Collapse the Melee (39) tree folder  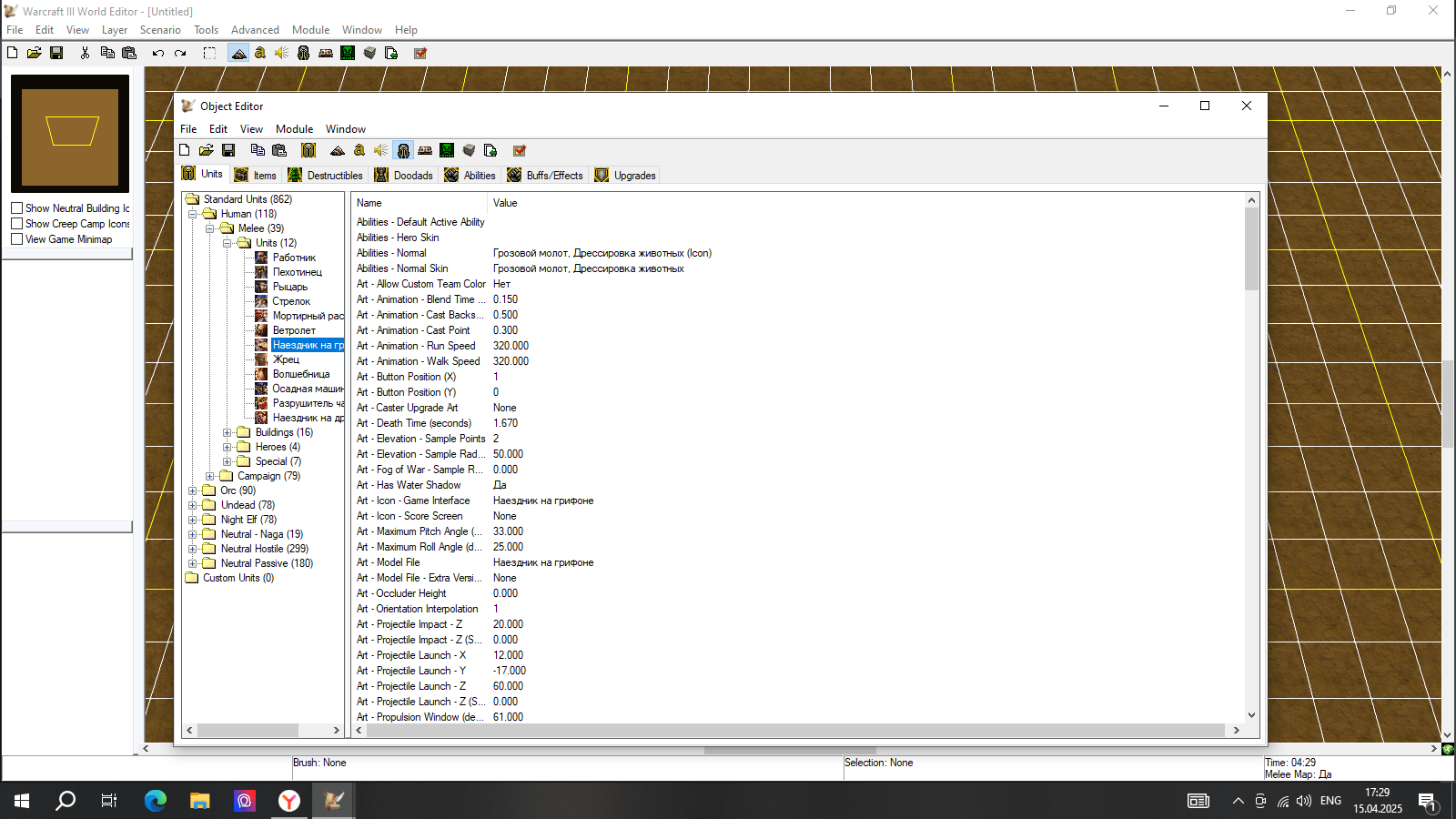pos(210,228)
